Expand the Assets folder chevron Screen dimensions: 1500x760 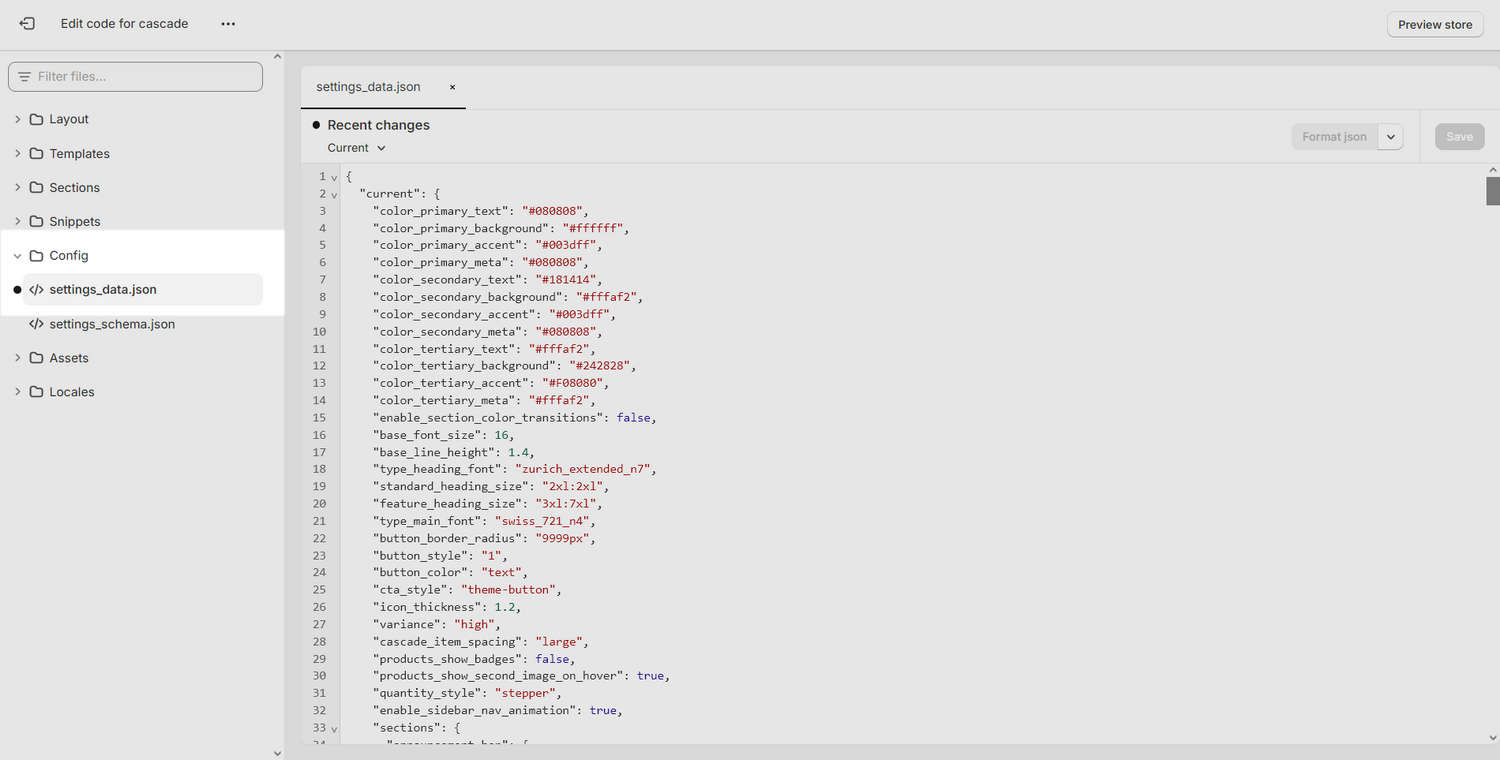(x=17, y=357)
